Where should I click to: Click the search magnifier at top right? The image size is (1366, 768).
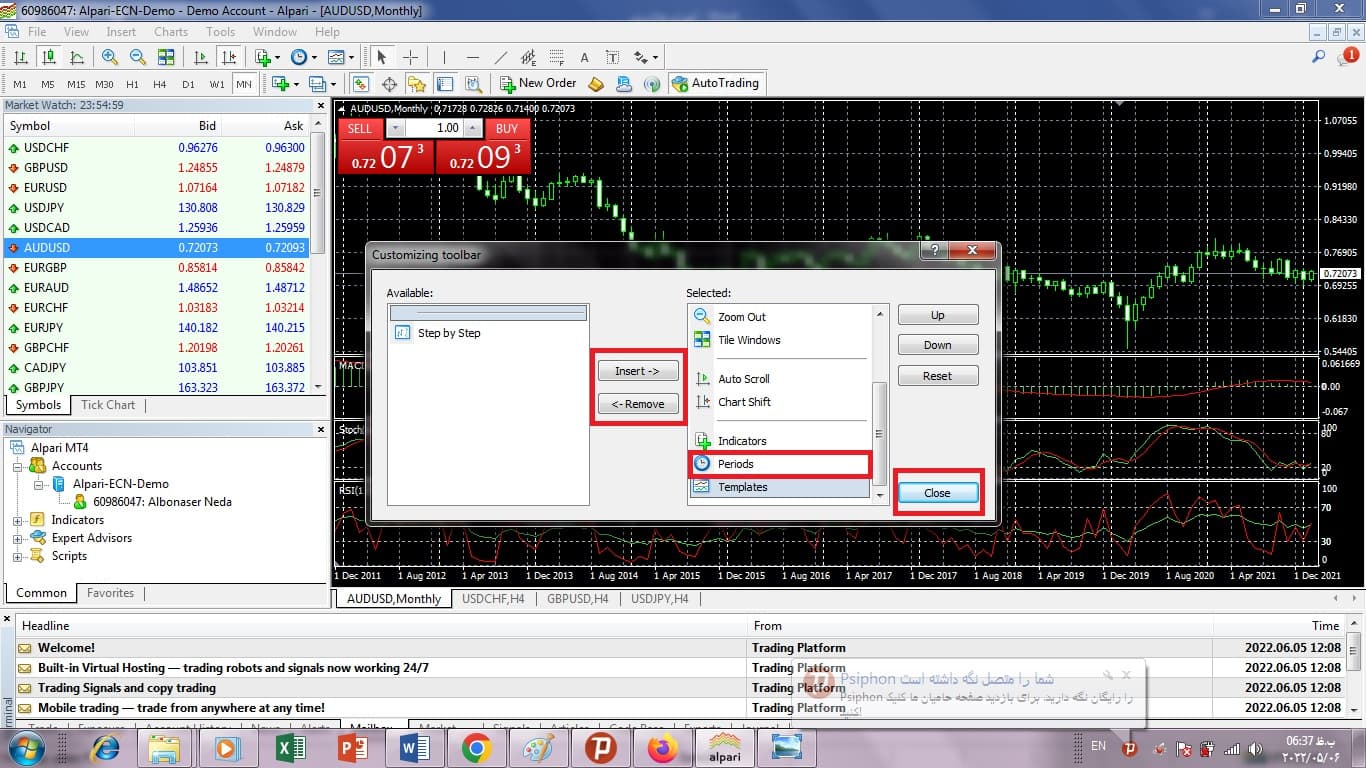coord(1319,57)
